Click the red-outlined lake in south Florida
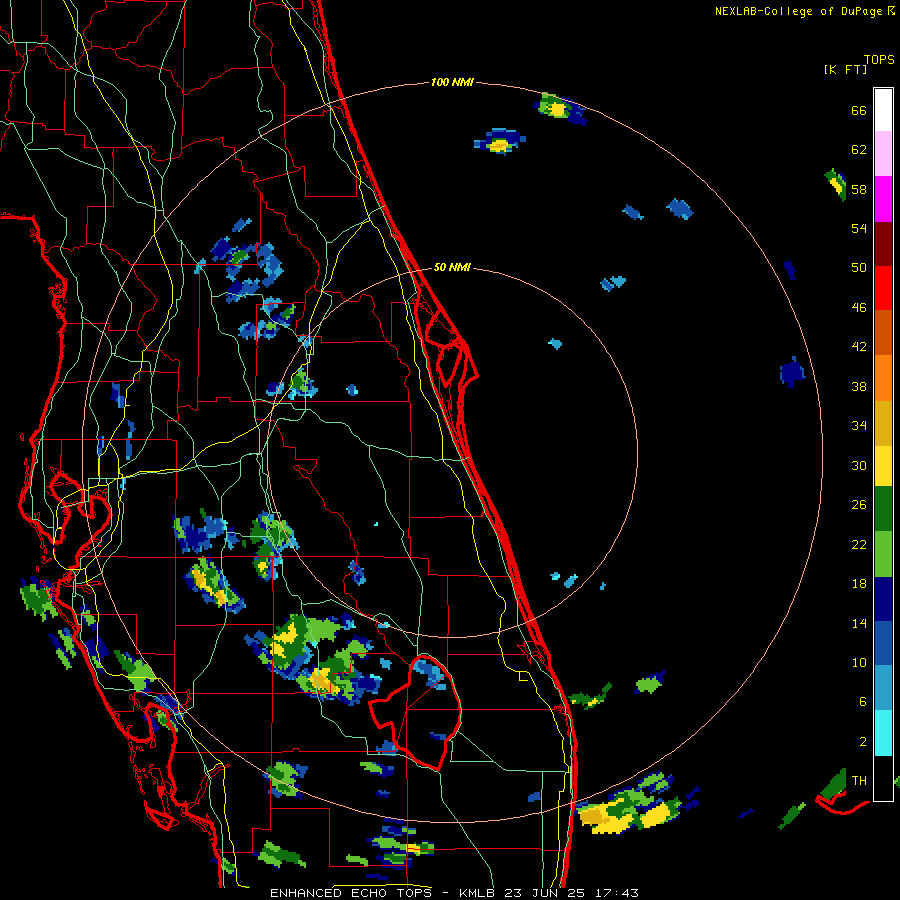Image resolution: width=900 pixels, height=900 pixels. (x=416, y=711)
